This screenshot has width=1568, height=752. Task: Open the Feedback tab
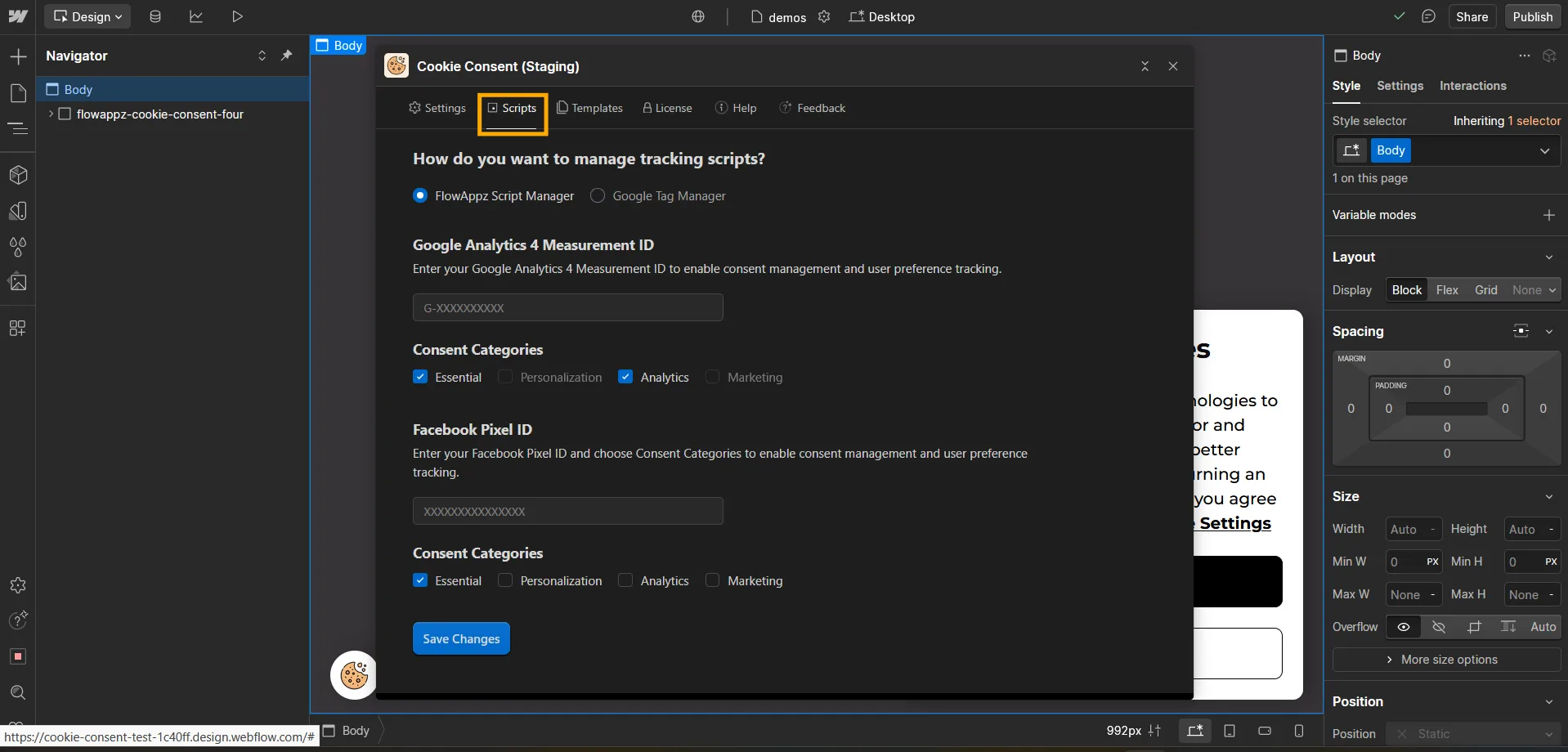click(813, 108)
